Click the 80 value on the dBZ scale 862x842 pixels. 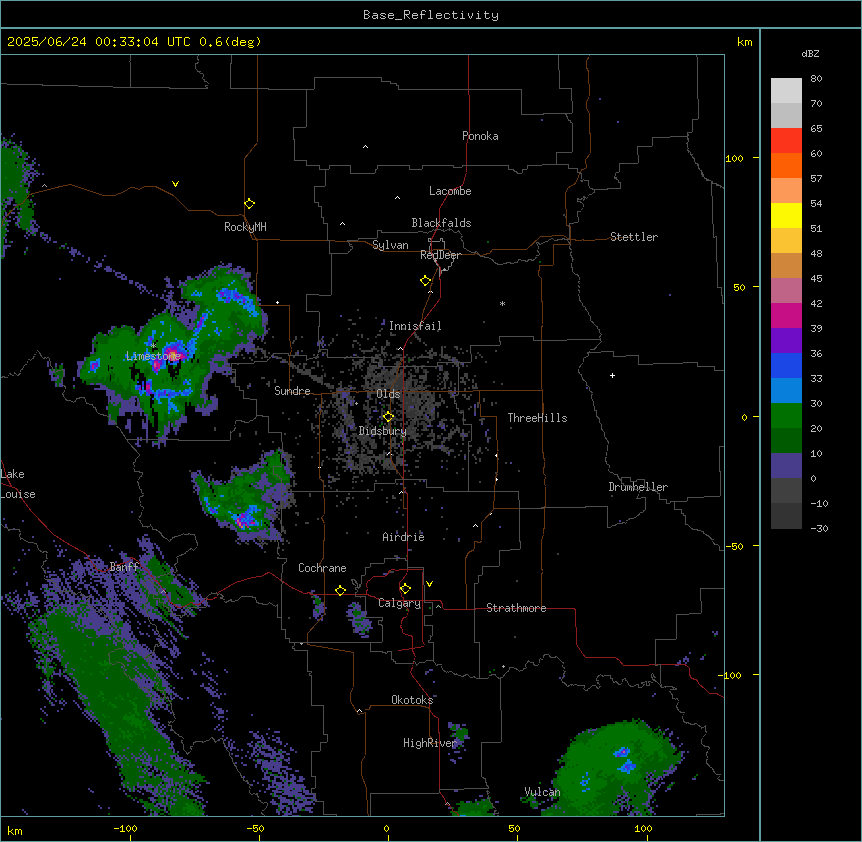(x=816, y=79)
